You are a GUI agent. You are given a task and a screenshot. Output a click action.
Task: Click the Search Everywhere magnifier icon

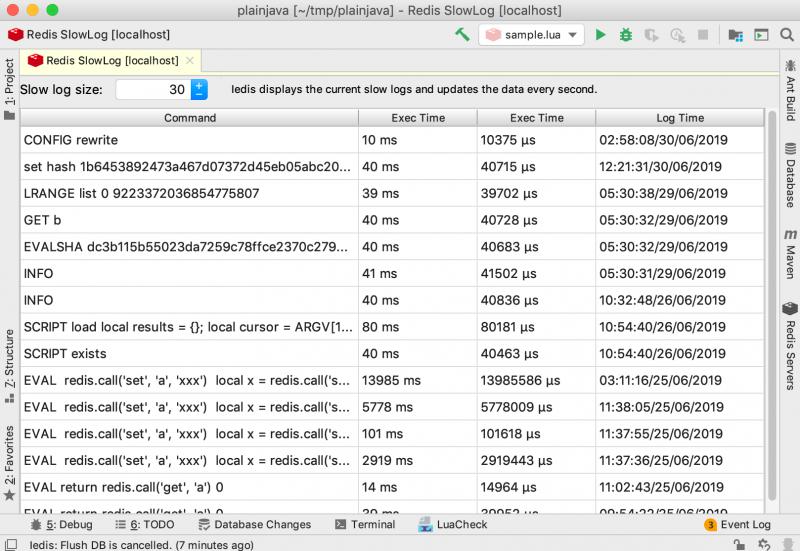[x=785, y=34]
